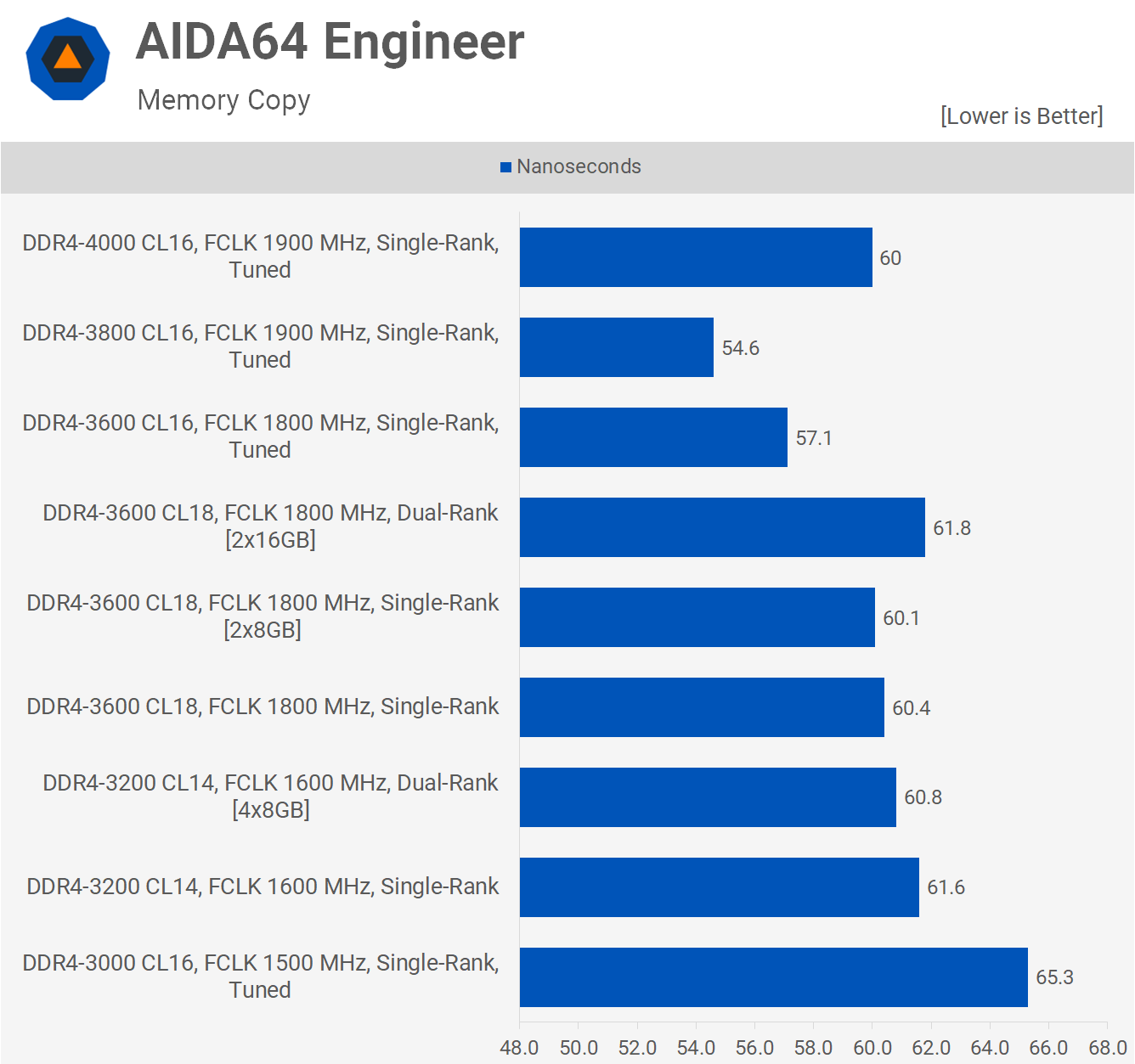Screen dimensions: 1135x1064
Task: Select the DDR4-4000 CL16 bar
Action: point(696,257)
